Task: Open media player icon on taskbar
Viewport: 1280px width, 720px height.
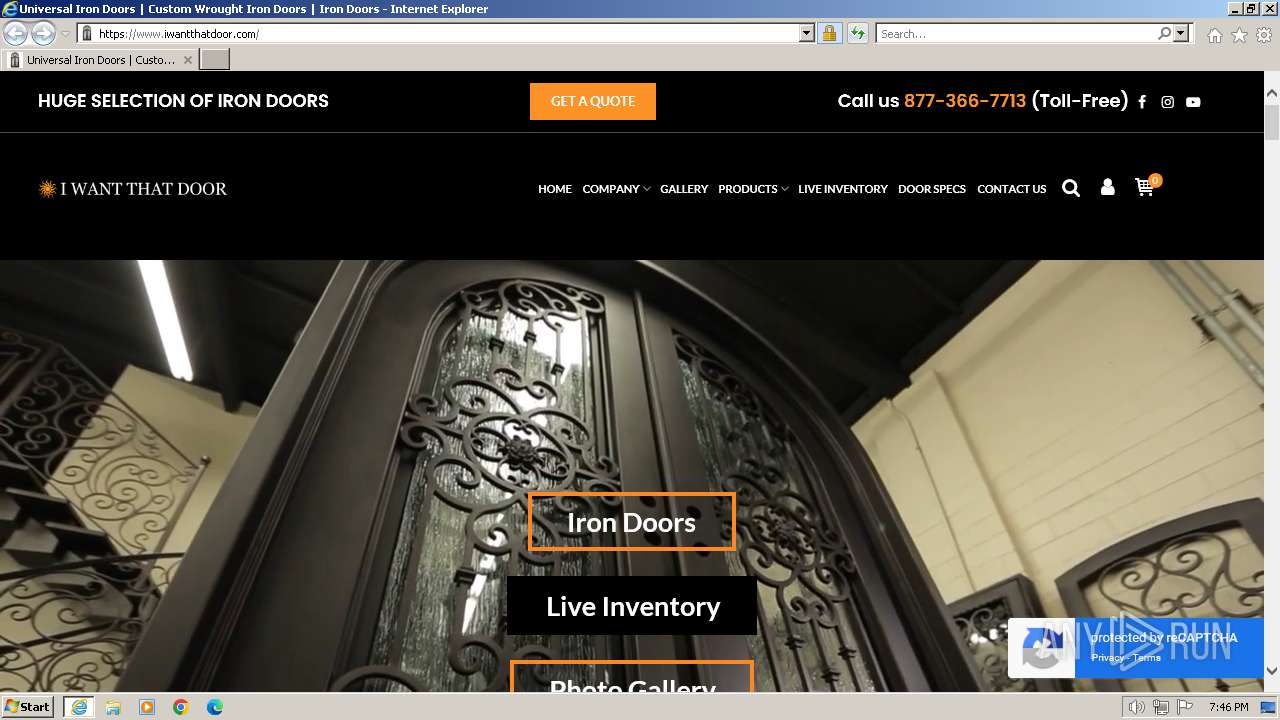Action: [147, 707]
